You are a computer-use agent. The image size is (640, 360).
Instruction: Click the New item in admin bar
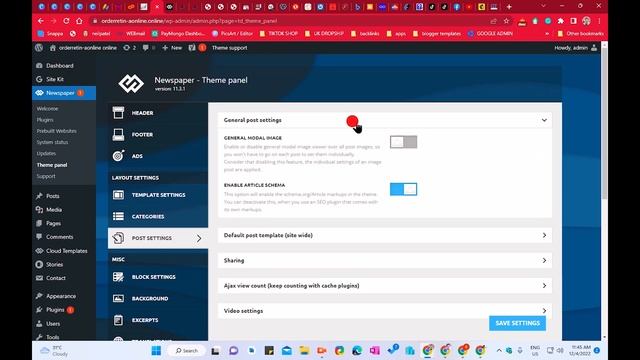(172, 48)
